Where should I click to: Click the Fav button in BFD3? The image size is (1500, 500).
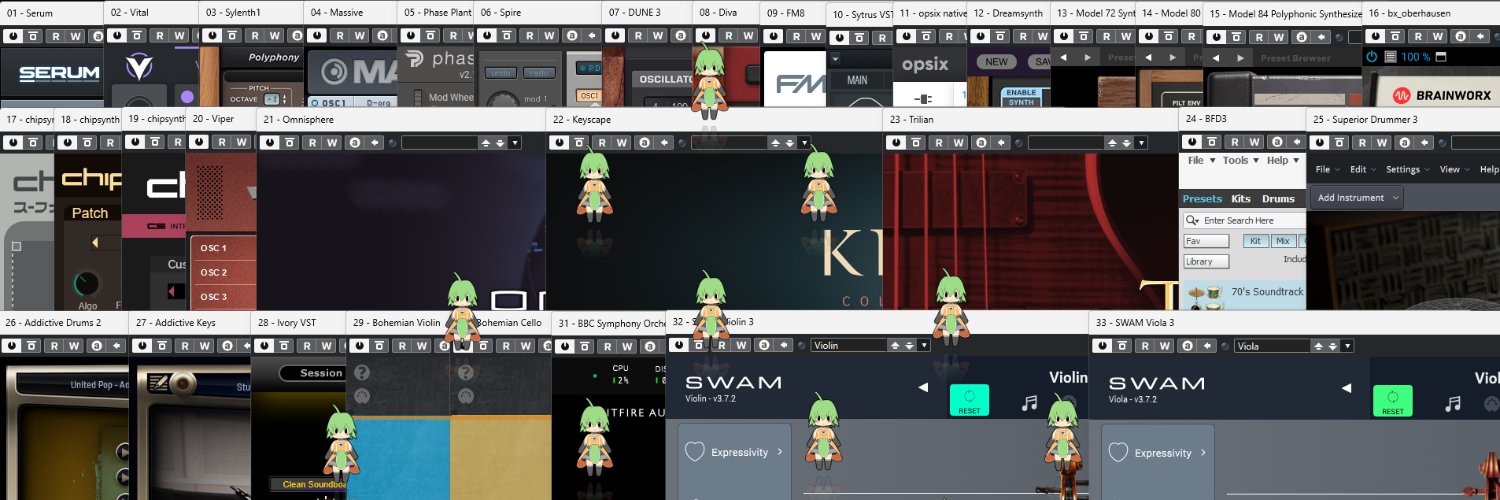pos(1206,241)
